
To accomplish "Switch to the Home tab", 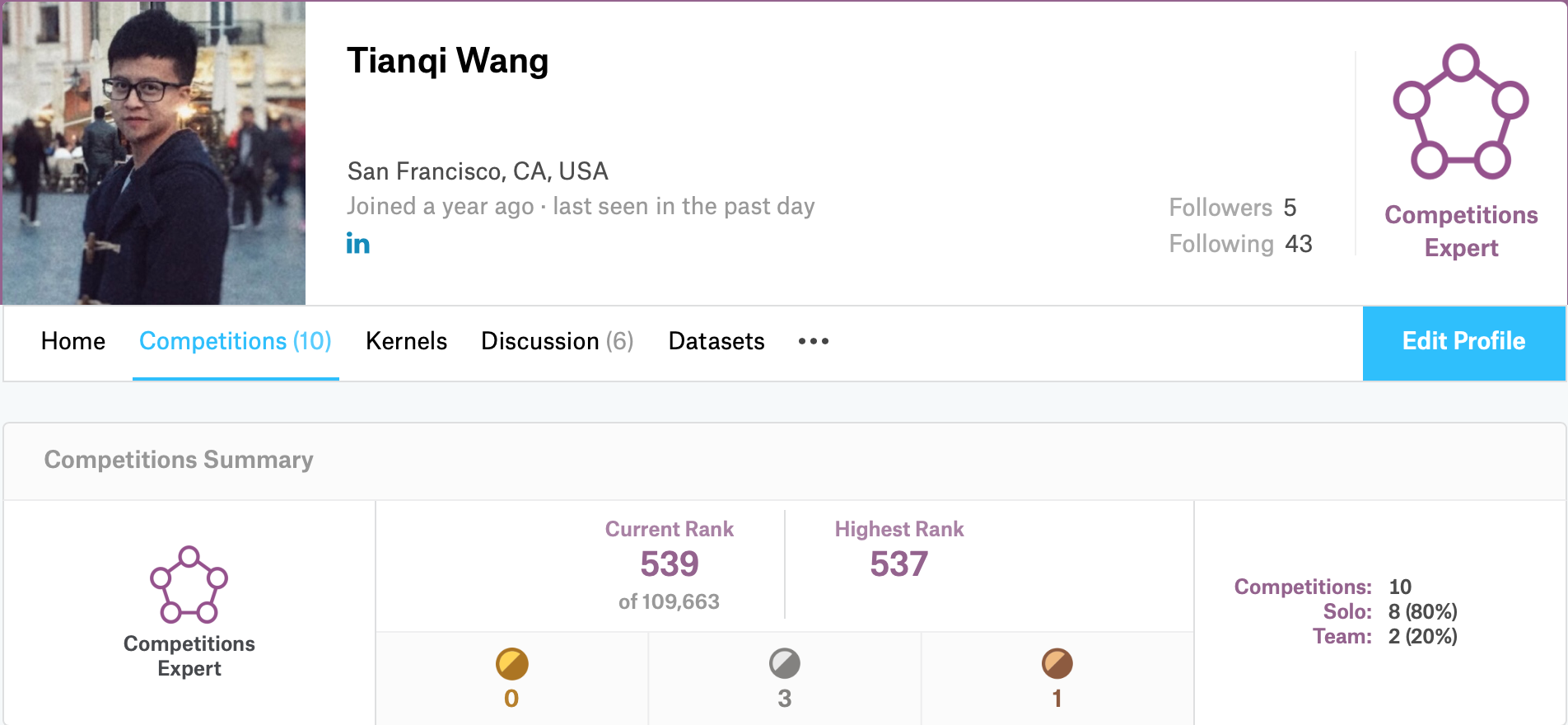I will (x=73, y=341).
